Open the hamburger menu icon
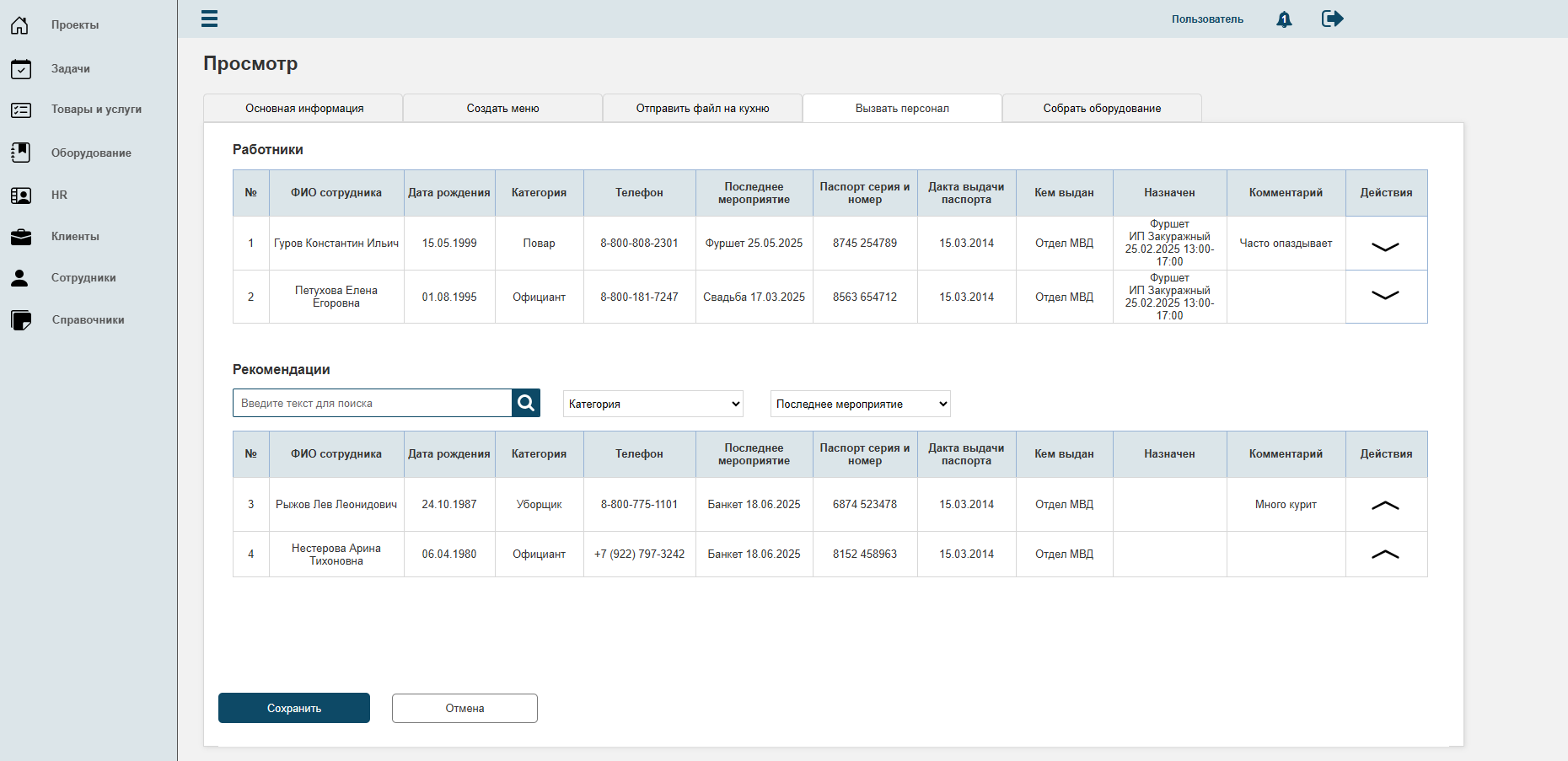1568x761 pixels. (210, 19)
